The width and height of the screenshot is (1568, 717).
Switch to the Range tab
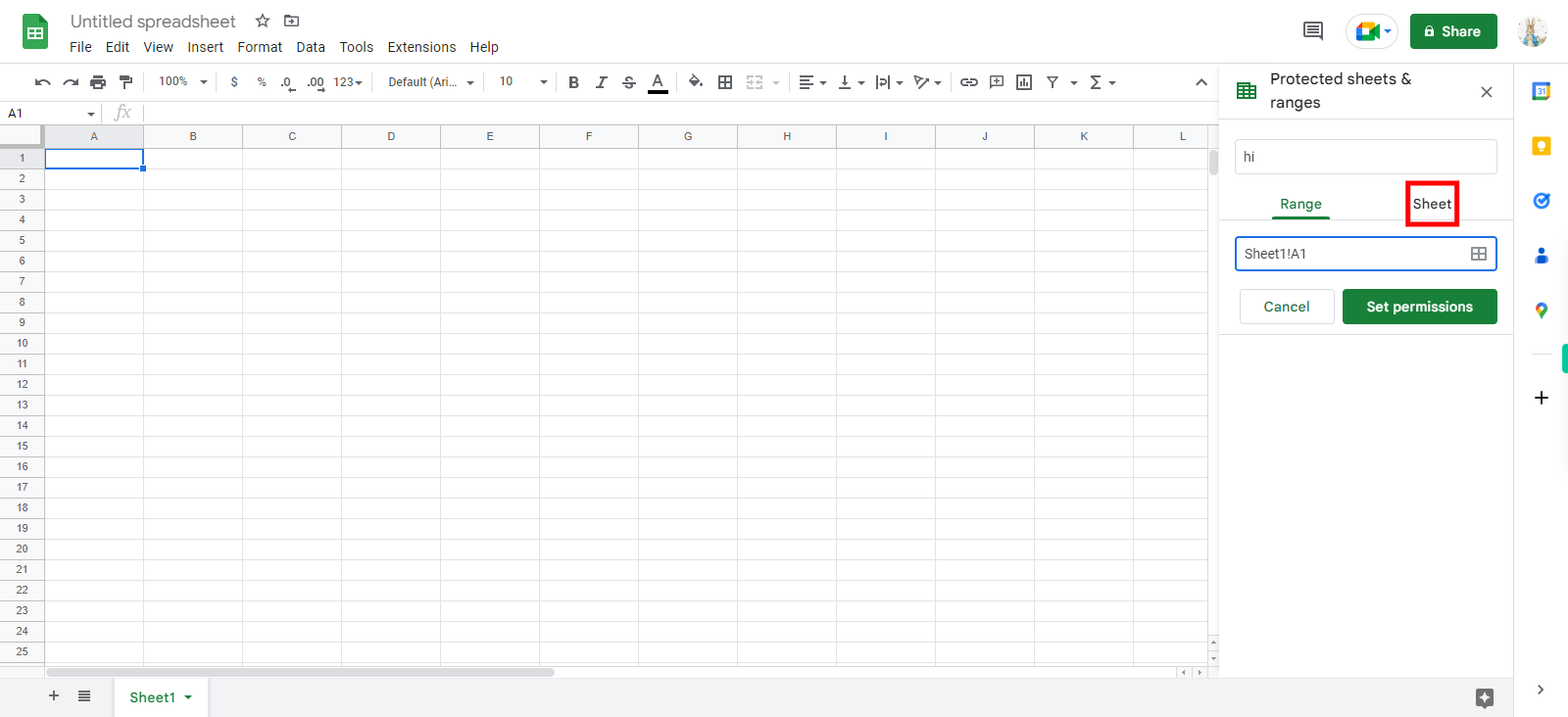1300,204
